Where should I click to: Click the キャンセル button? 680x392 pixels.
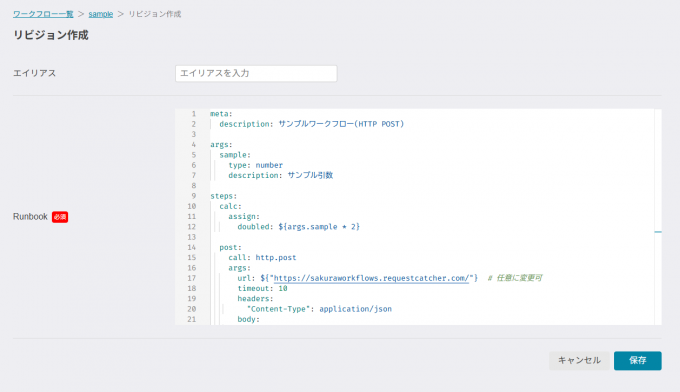[579, 360]
